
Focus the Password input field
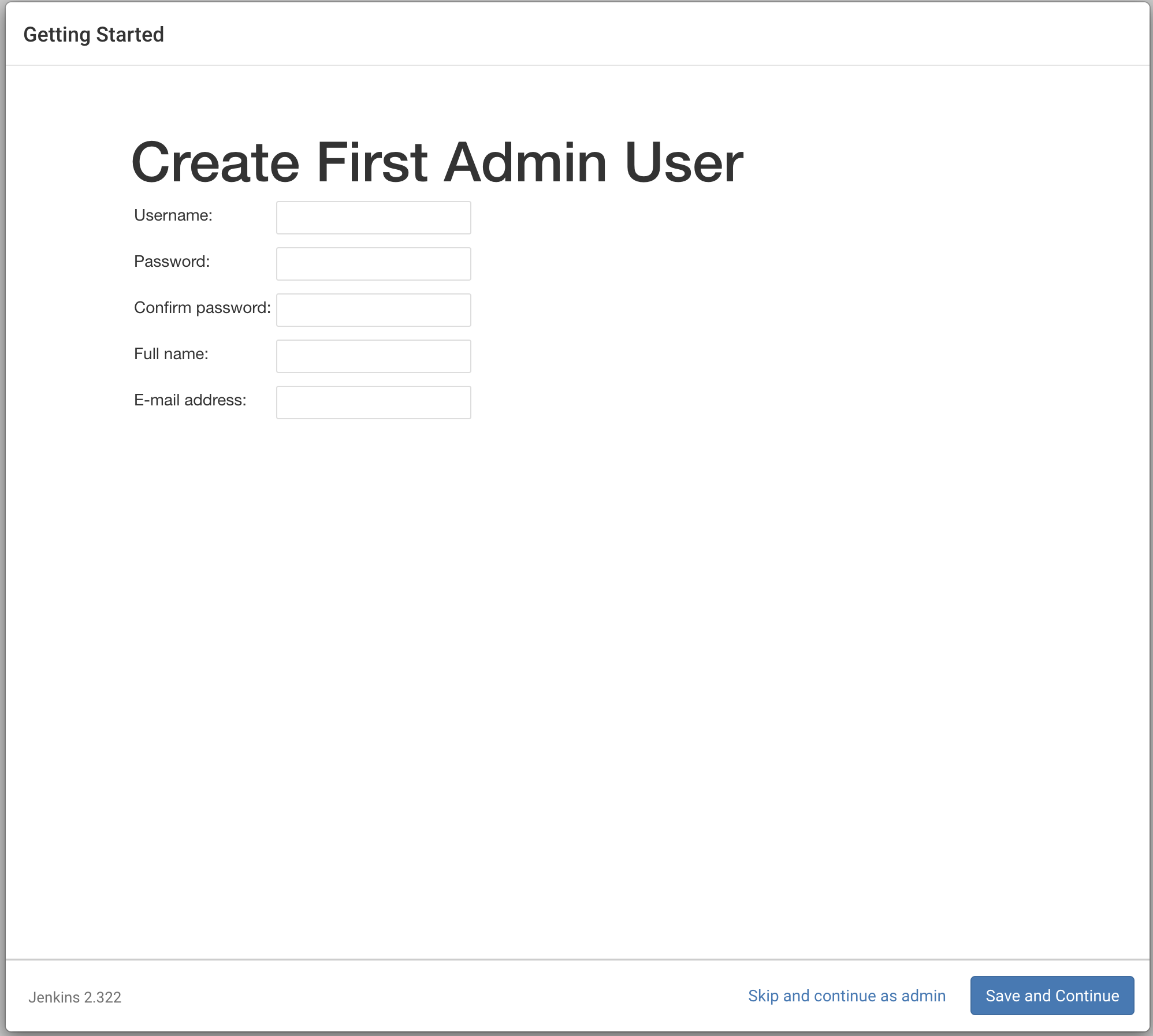tap(374, 264)
